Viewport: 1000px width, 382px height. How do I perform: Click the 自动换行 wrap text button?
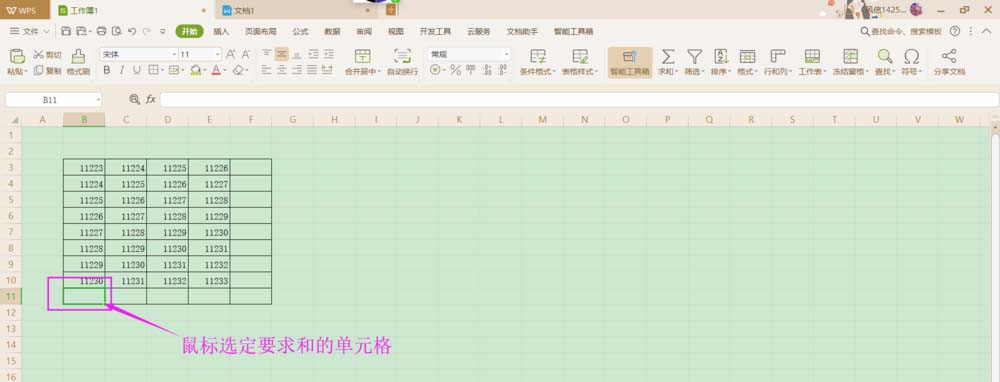tap(402, 62)
